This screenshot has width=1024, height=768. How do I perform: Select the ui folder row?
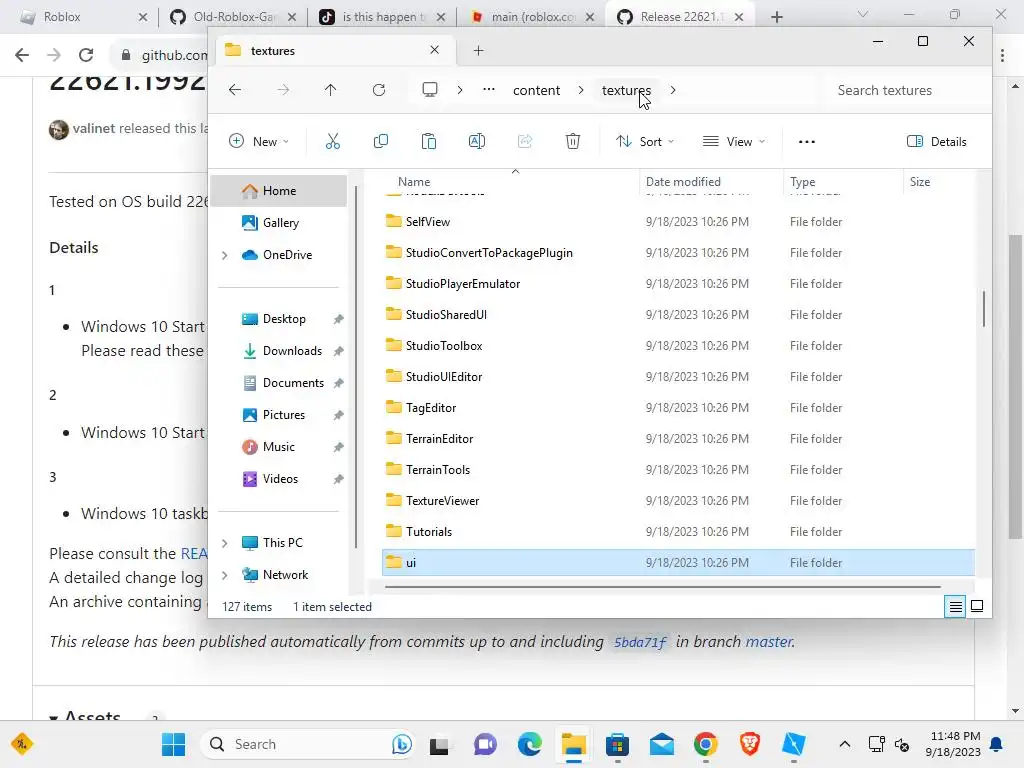tap(678, 563)
